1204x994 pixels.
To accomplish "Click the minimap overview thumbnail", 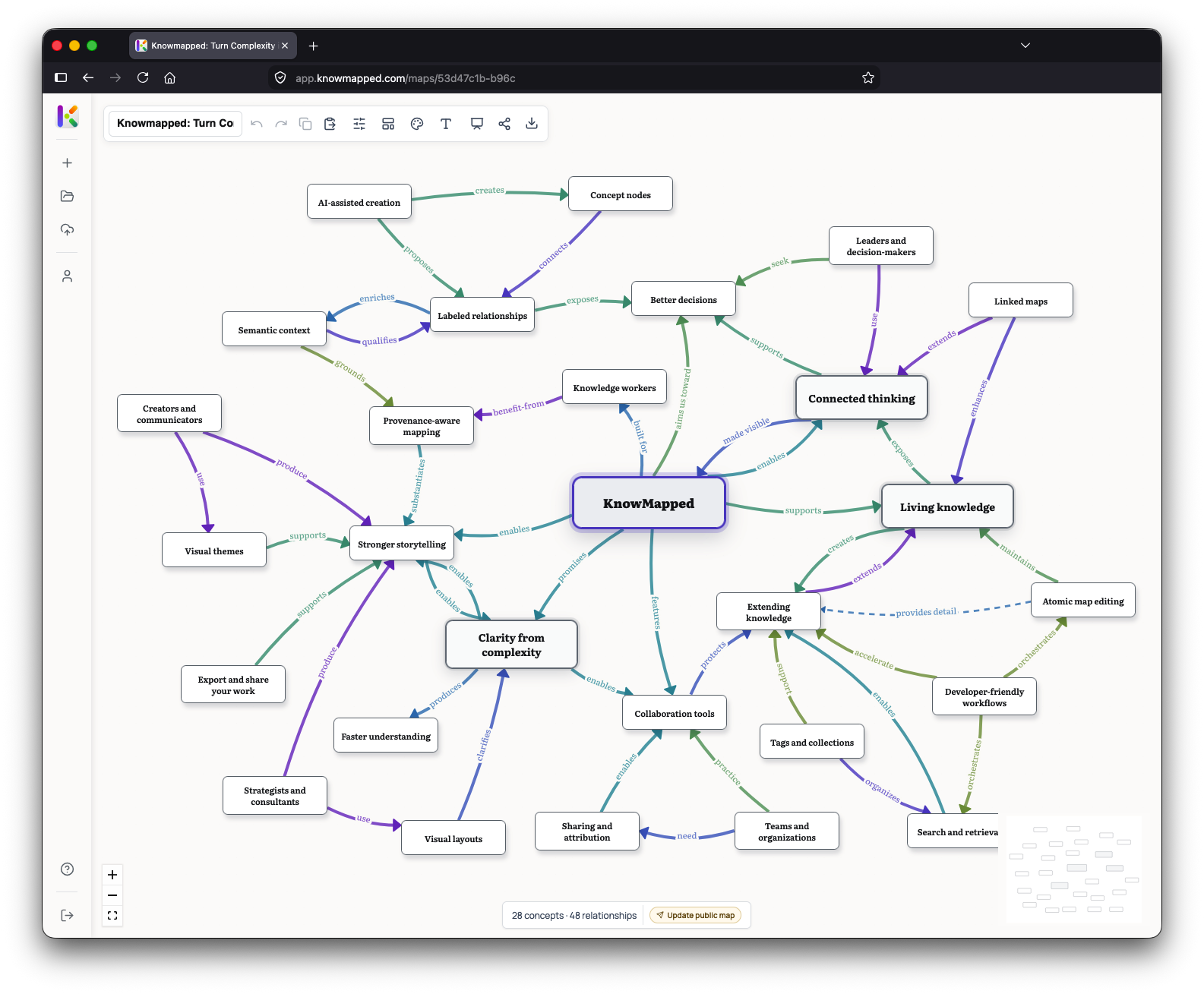I will pos(1074,869).
